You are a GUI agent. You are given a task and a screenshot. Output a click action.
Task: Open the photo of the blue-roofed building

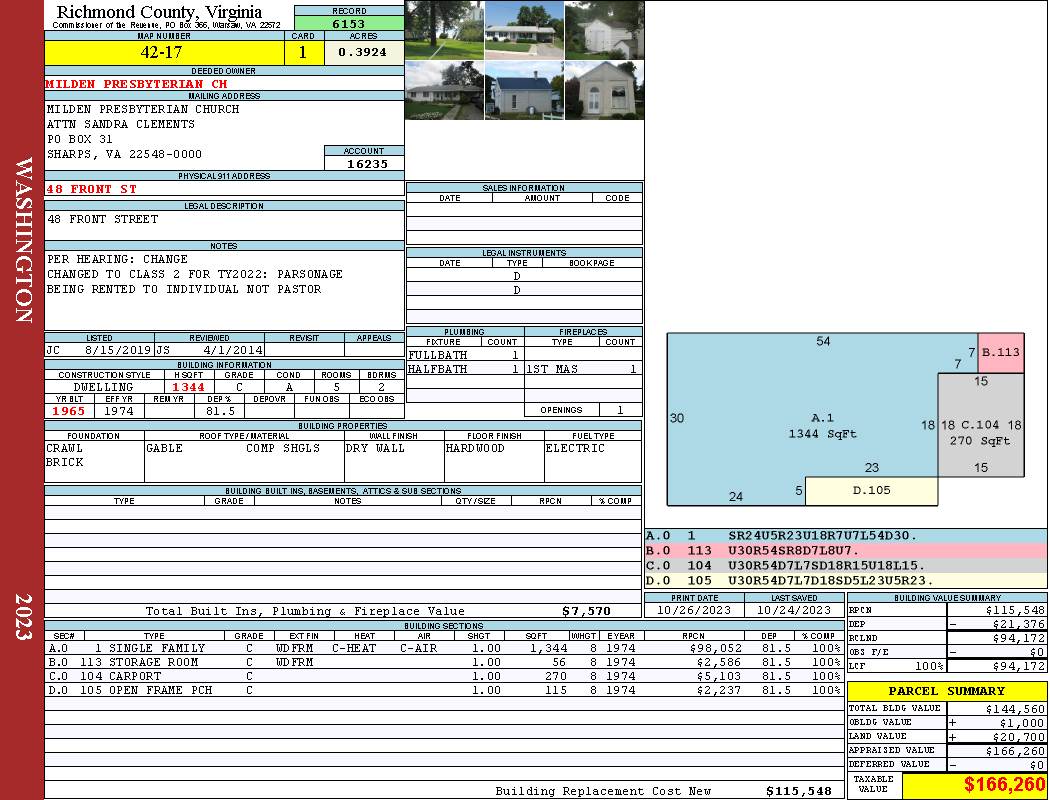[x=524, y=90]
